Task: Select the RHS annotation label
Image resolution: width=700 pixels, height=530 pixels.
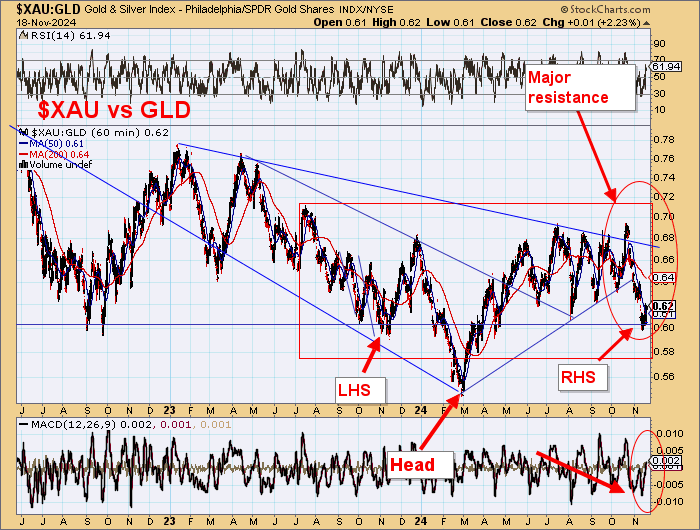Action: point(579,376)
